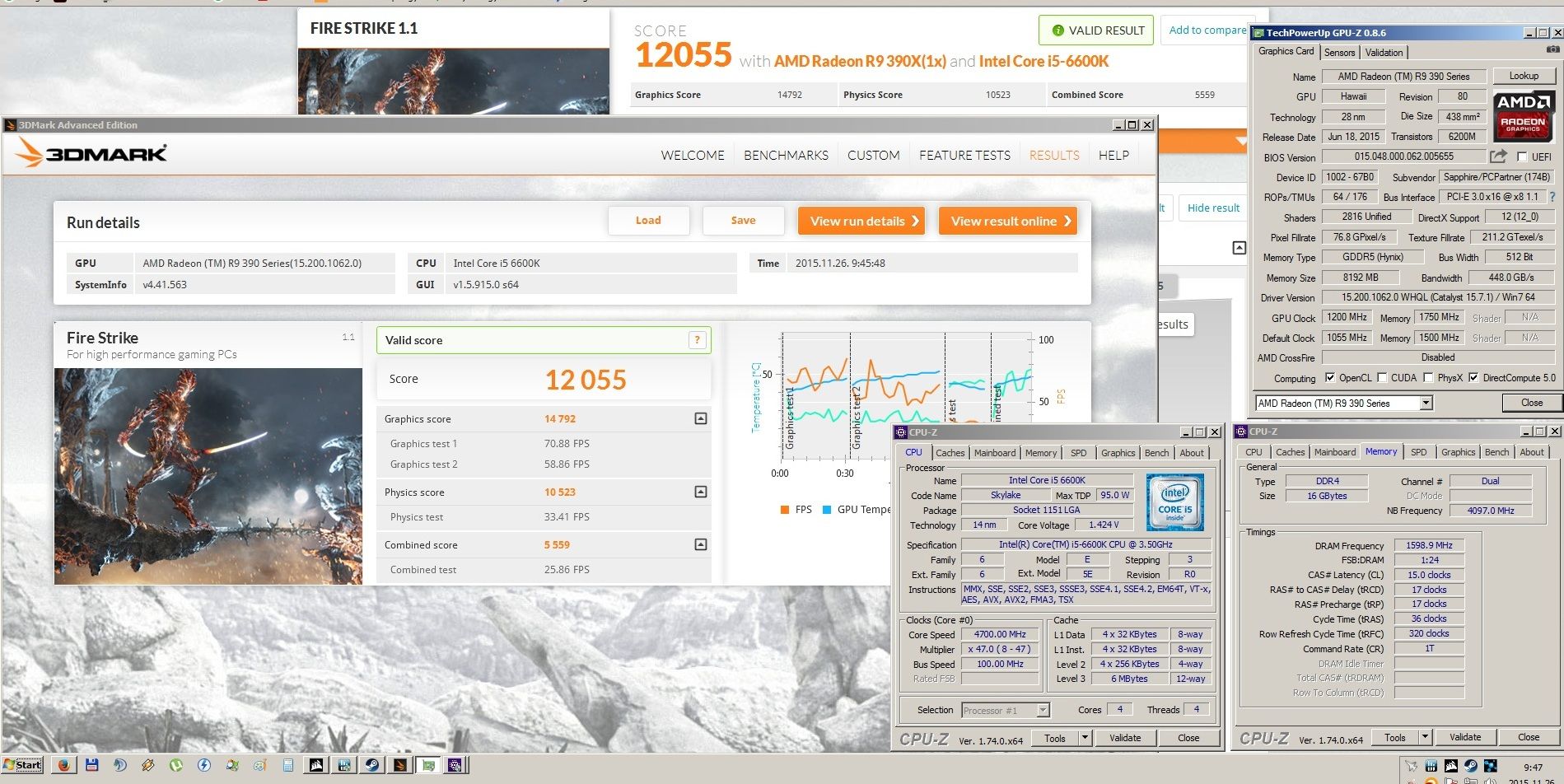Toggle the DirectCompute 5.0 checkbox
The width and height of the screenshot is (1564, 784).
1473,378
